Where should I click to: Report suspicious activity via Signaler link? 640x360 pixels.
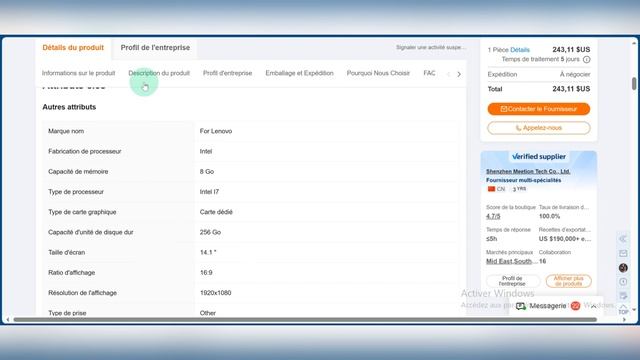pyautogui.click(x=431, y=47)
